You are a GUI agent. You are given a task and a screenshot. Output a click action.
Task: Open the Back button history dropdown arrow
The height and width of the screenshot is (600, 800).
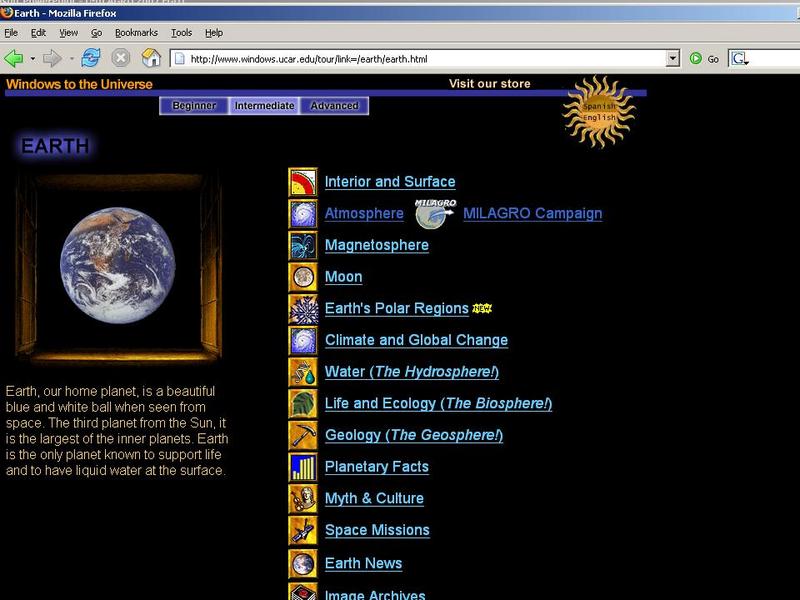[33, 59]
